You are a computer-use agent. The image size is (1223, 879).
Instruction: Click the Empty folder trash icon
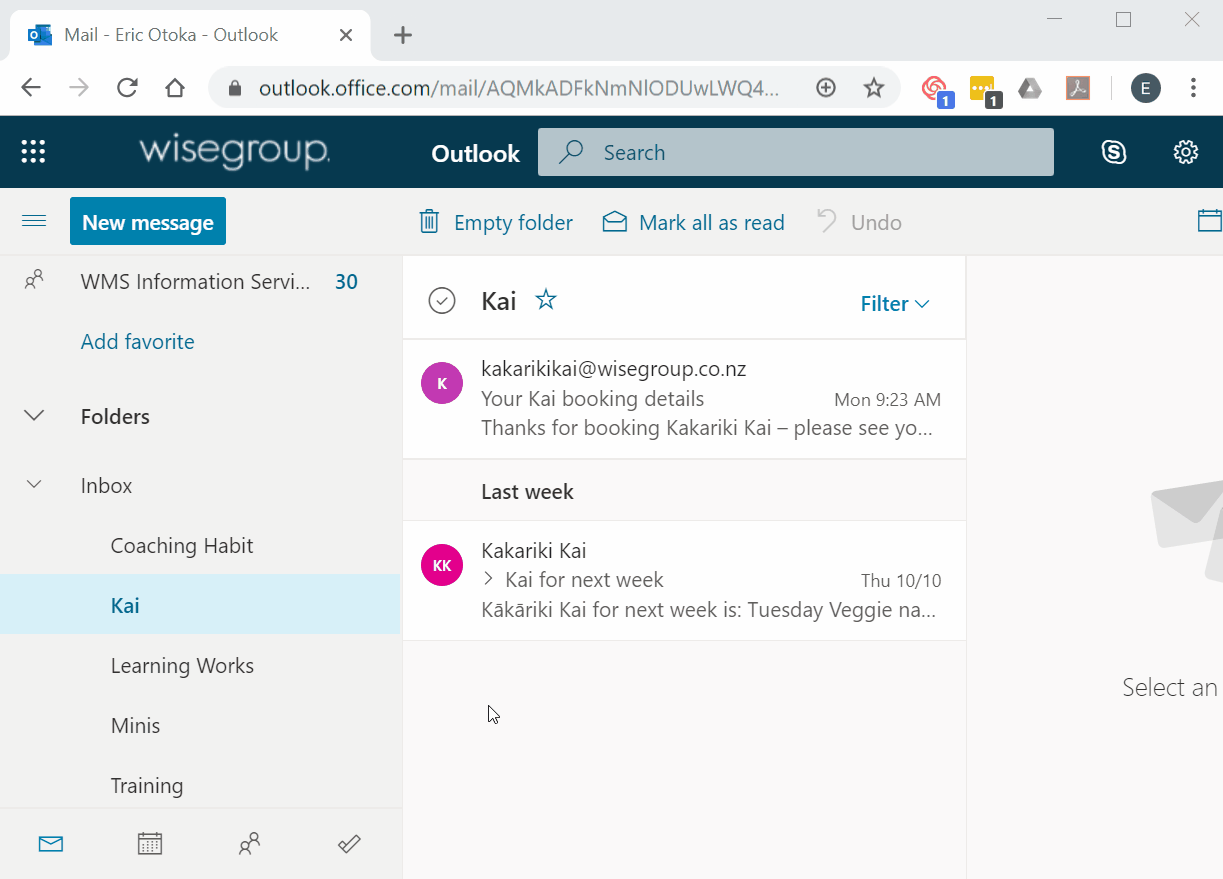click(429, 222)
